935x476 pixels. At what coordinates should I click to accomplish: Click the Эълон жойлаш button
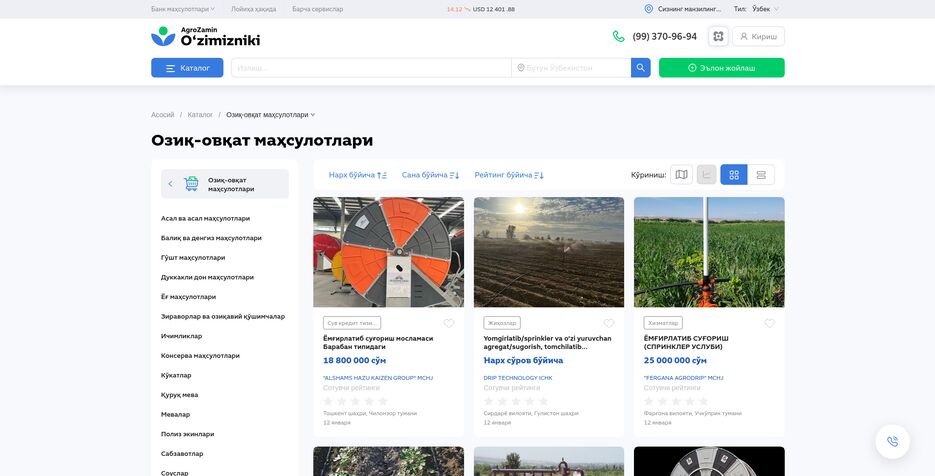pyautogui.click(x=722, y=68)
